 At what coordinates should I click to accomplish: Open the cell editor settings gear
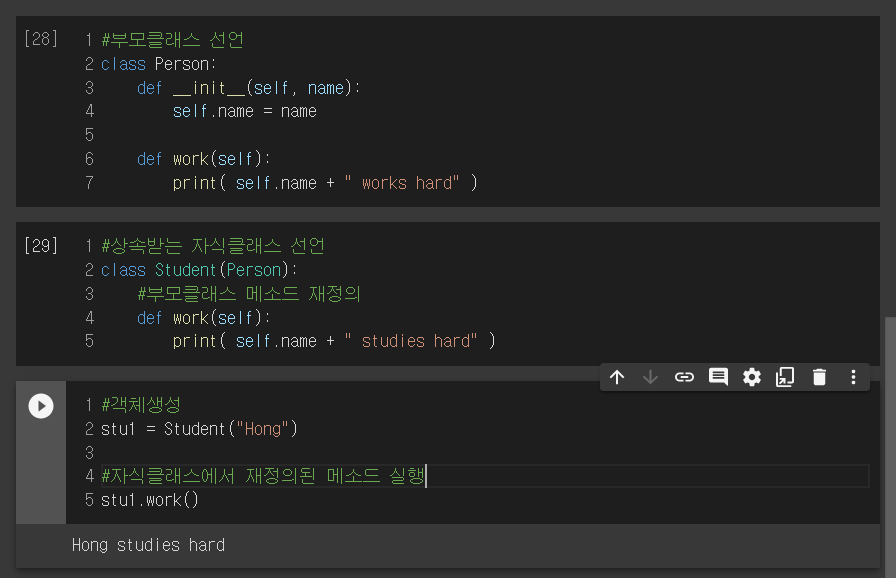(x=751, y=377)
